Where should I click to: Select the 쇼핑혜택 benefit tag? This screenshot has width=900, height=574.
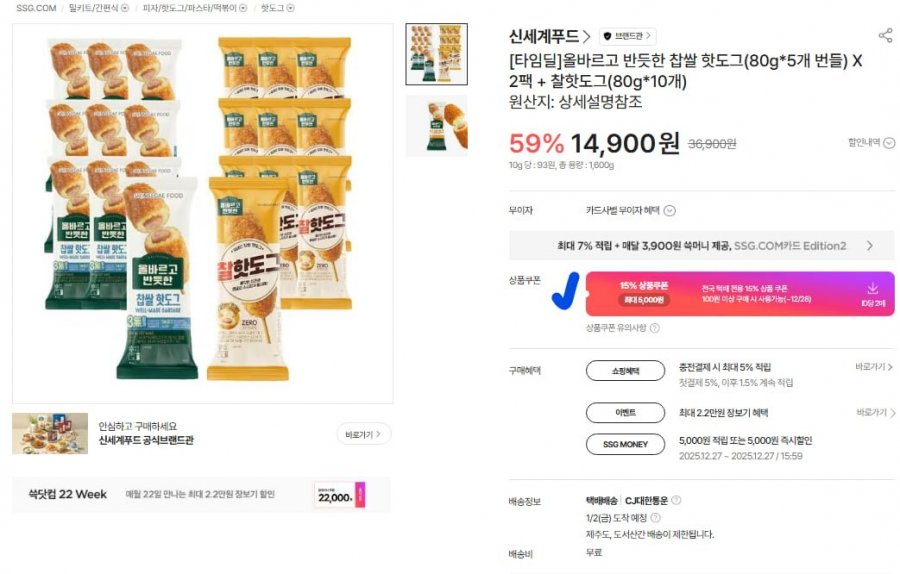[624, 371]
